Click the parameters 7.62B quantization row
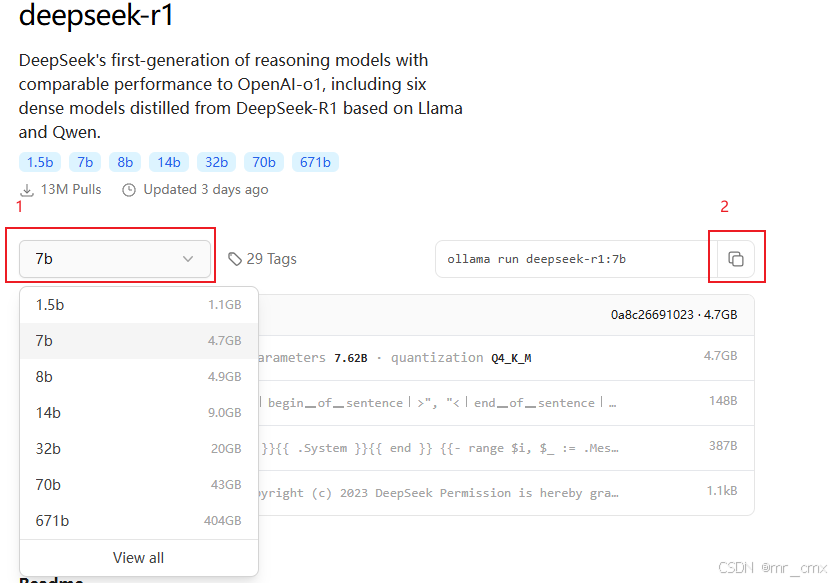The image size is (837, 583). [506, 358]
